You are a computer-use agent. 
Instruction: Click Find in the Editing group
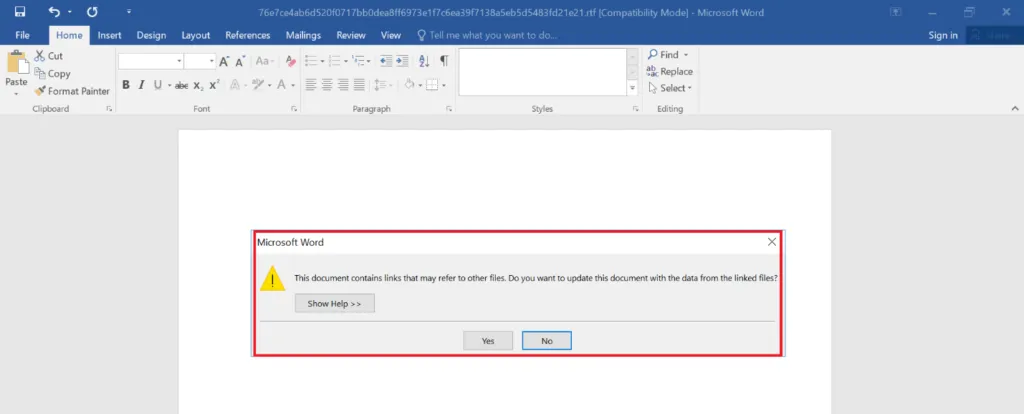click(668, 55)
